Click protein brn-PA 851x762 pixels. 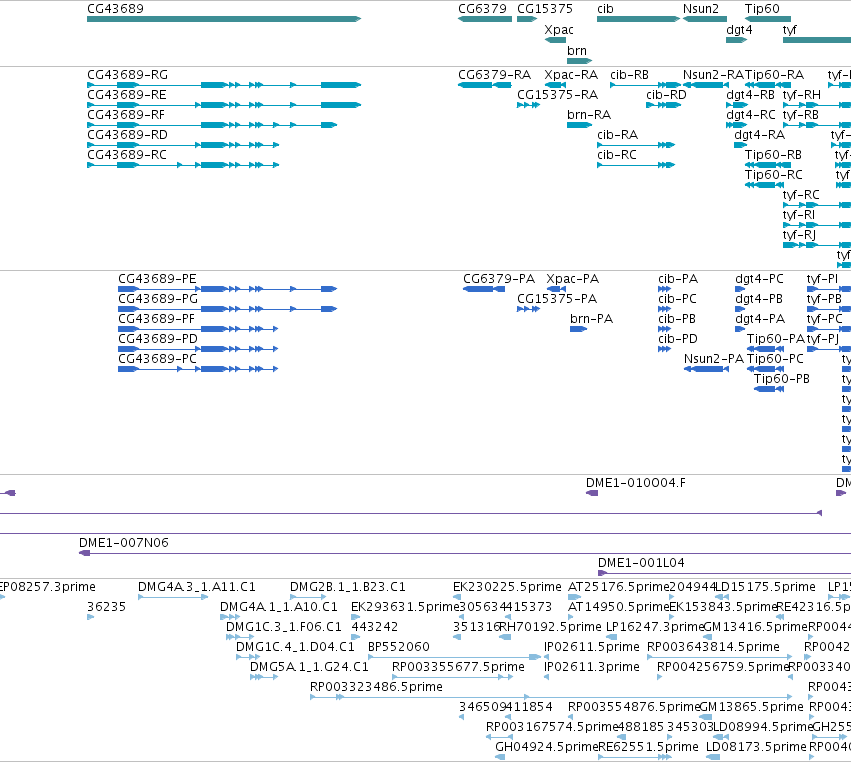pos(579,329)
